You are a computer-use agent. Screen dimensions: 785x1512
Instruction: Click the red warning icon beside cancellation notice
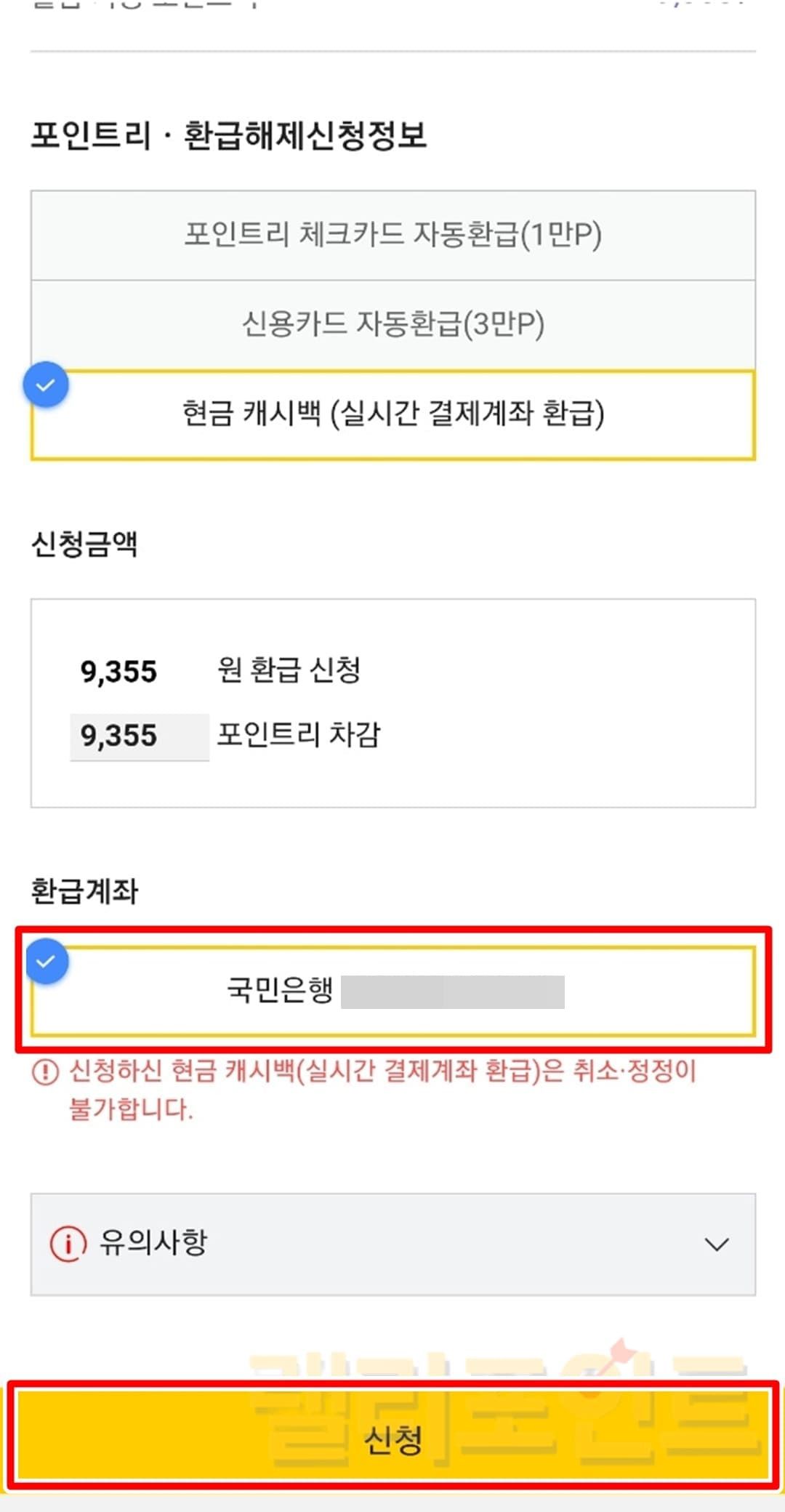click(45, 1071)
